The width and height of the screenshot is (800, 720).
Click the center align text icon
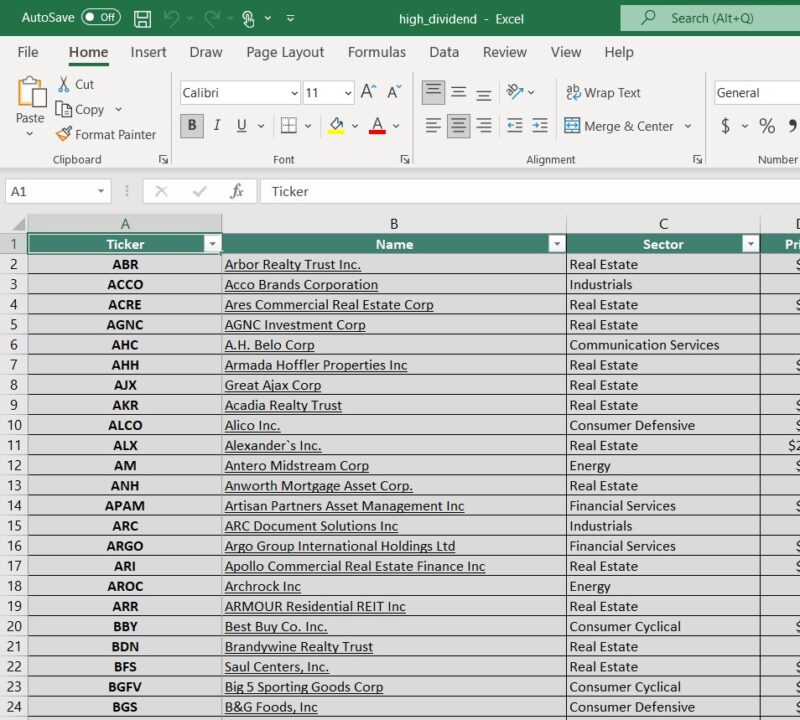459,126
